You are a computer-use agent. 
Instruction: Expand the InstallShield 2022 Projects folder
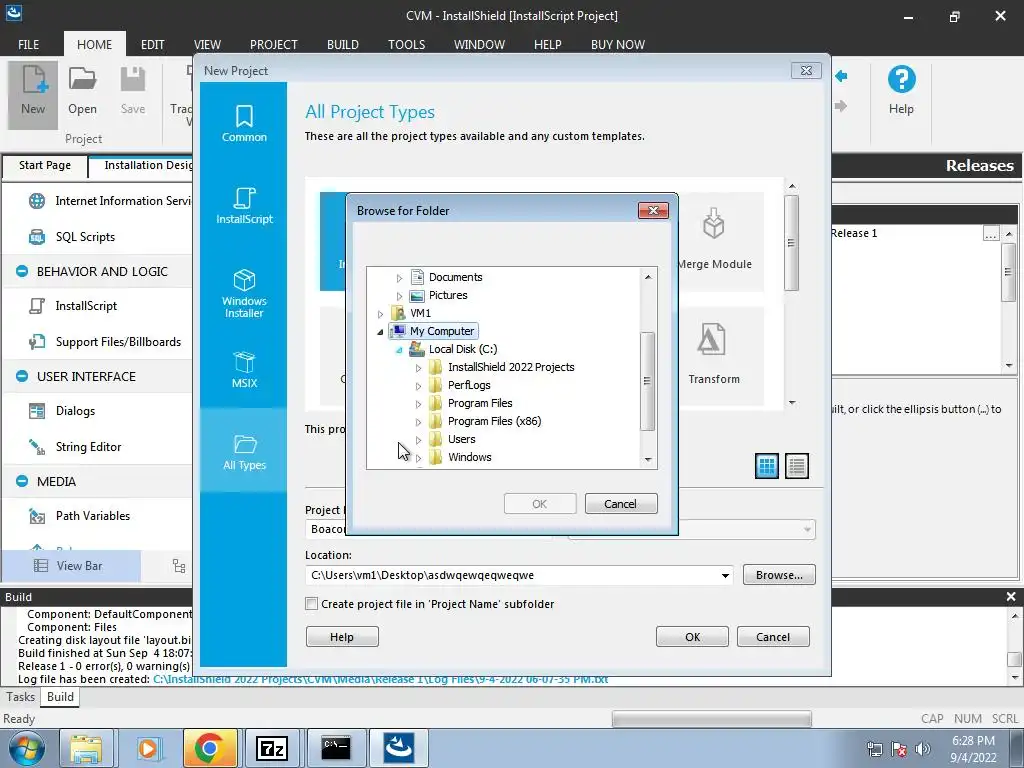pos(418,368)
